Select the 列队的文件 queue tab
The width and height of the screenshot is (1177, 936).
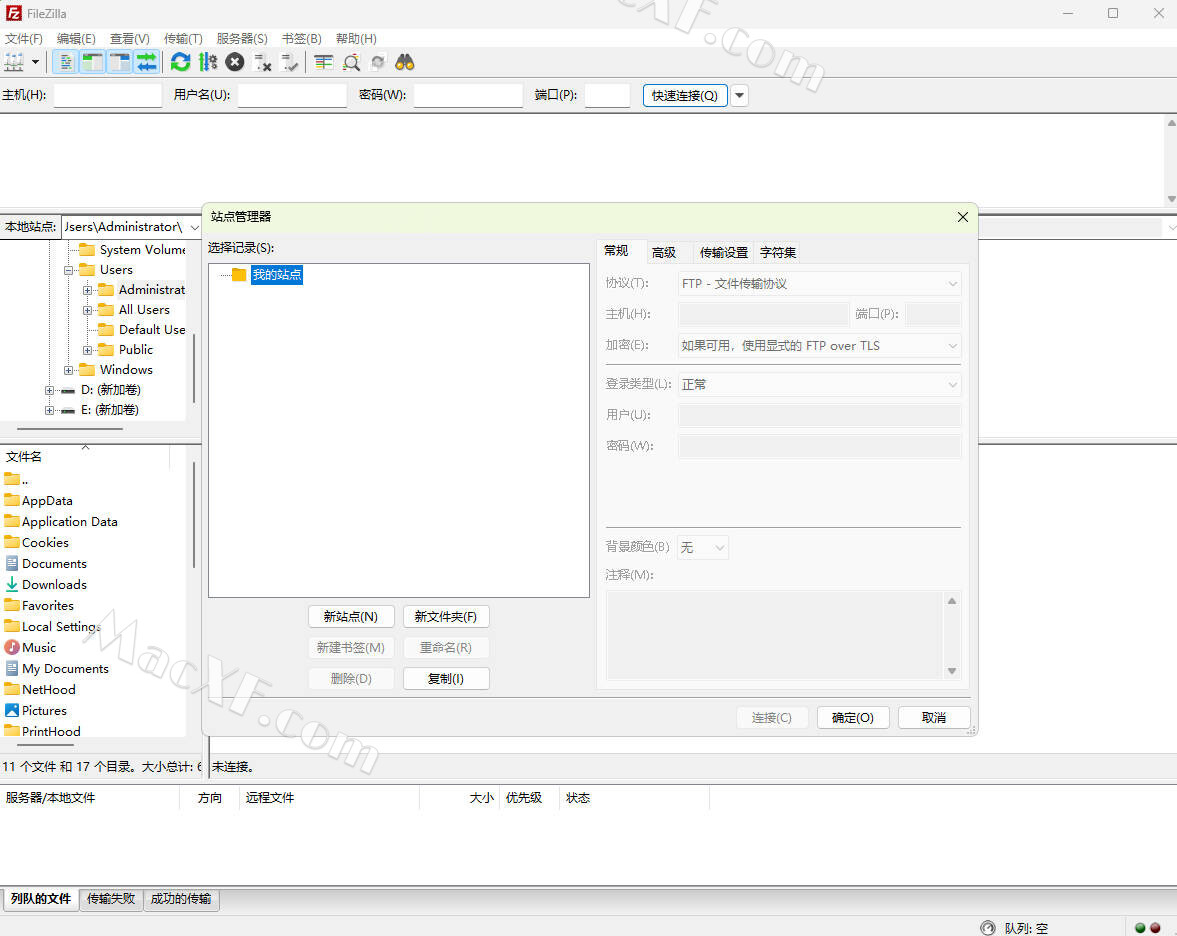pos(41,898)
